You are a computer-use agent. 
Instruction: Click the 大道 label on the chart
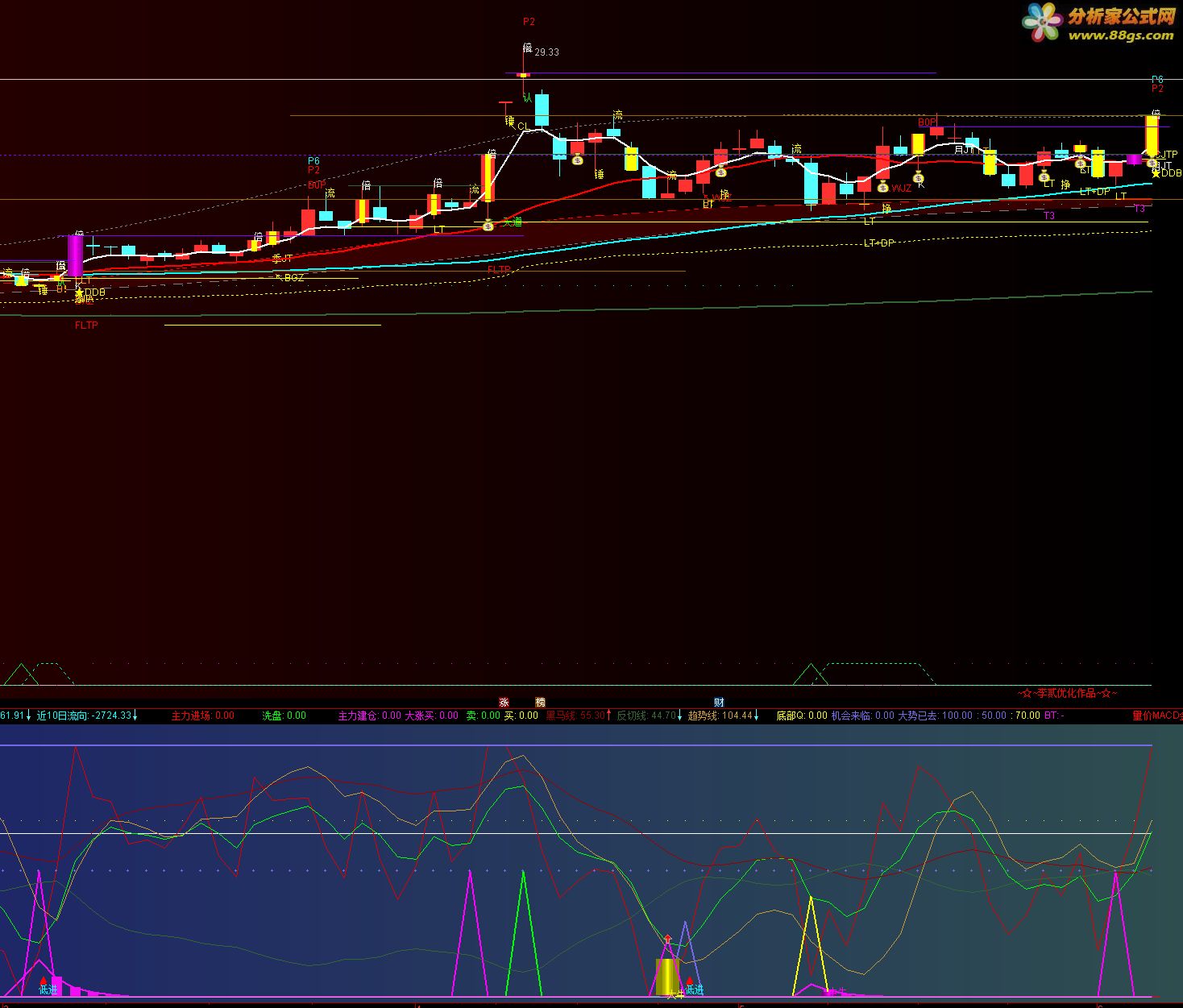pyautogui.click(x=513, y=222)
